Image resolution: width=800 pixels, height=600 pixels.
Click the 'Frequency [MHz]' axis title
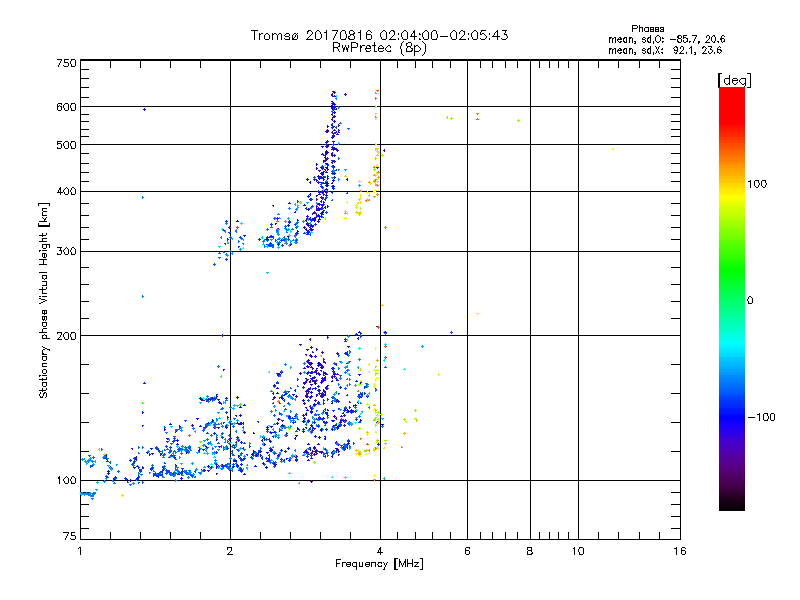tap(379, 564)
